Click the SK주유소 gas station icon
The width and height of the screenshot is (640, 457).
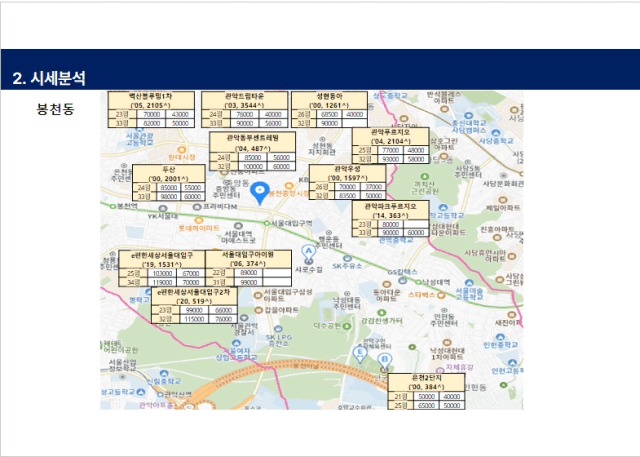[x=347, y=258]
